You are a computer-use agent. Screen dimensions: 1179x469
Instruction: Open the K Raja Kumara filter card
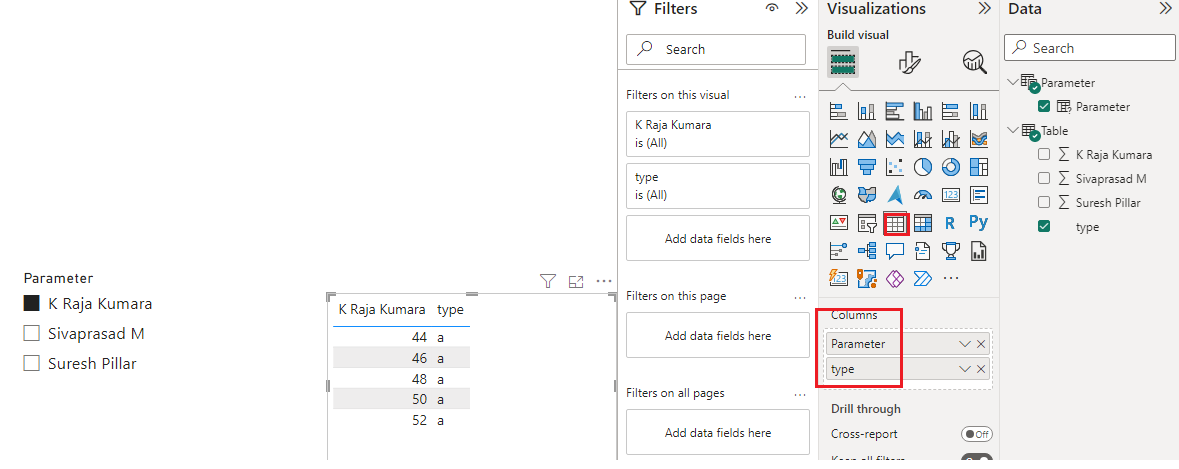click(x=718, y=134)
